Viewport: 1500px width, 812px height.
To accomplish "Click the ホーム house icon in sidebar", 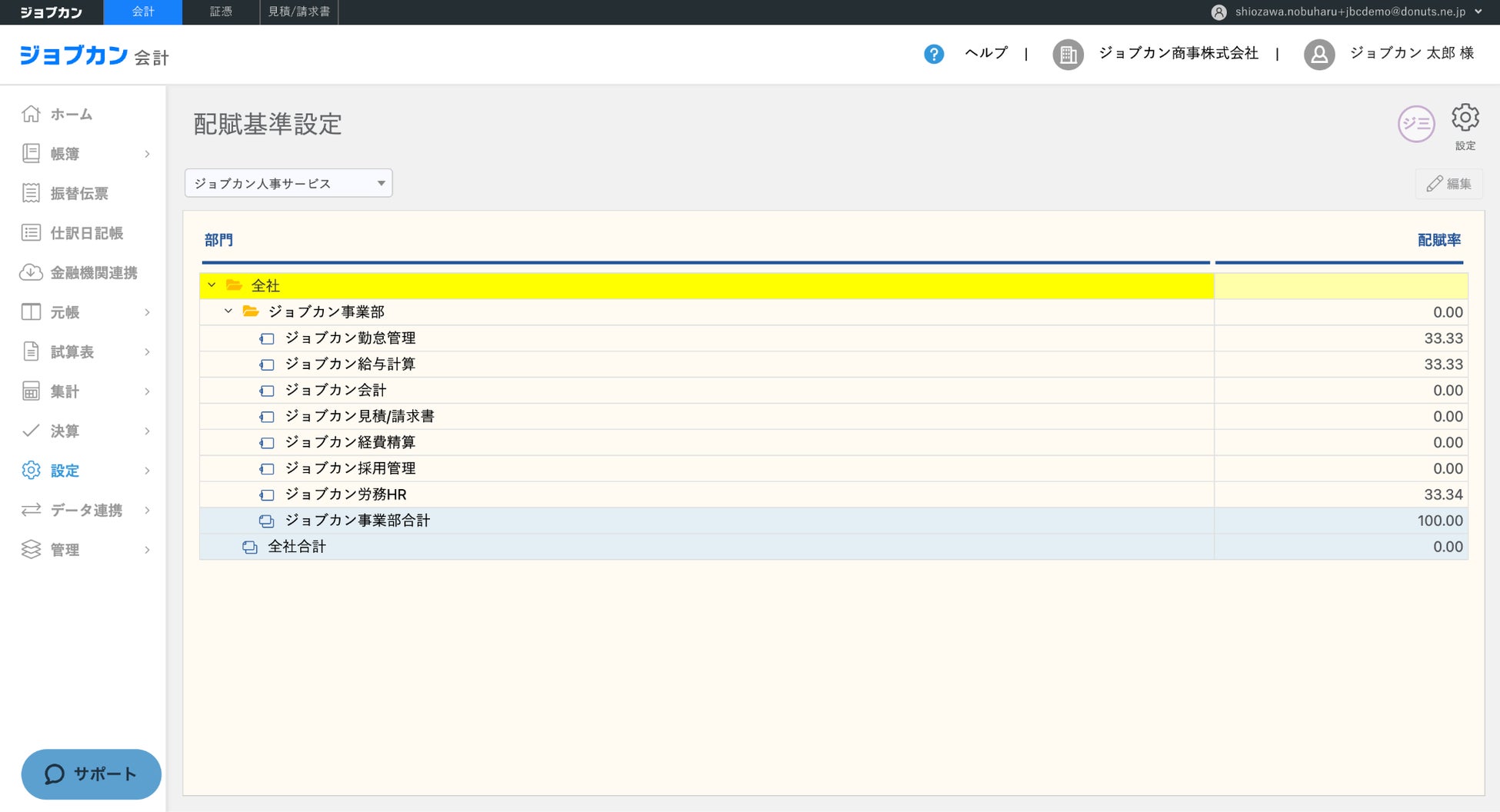I will coord(31,114).
